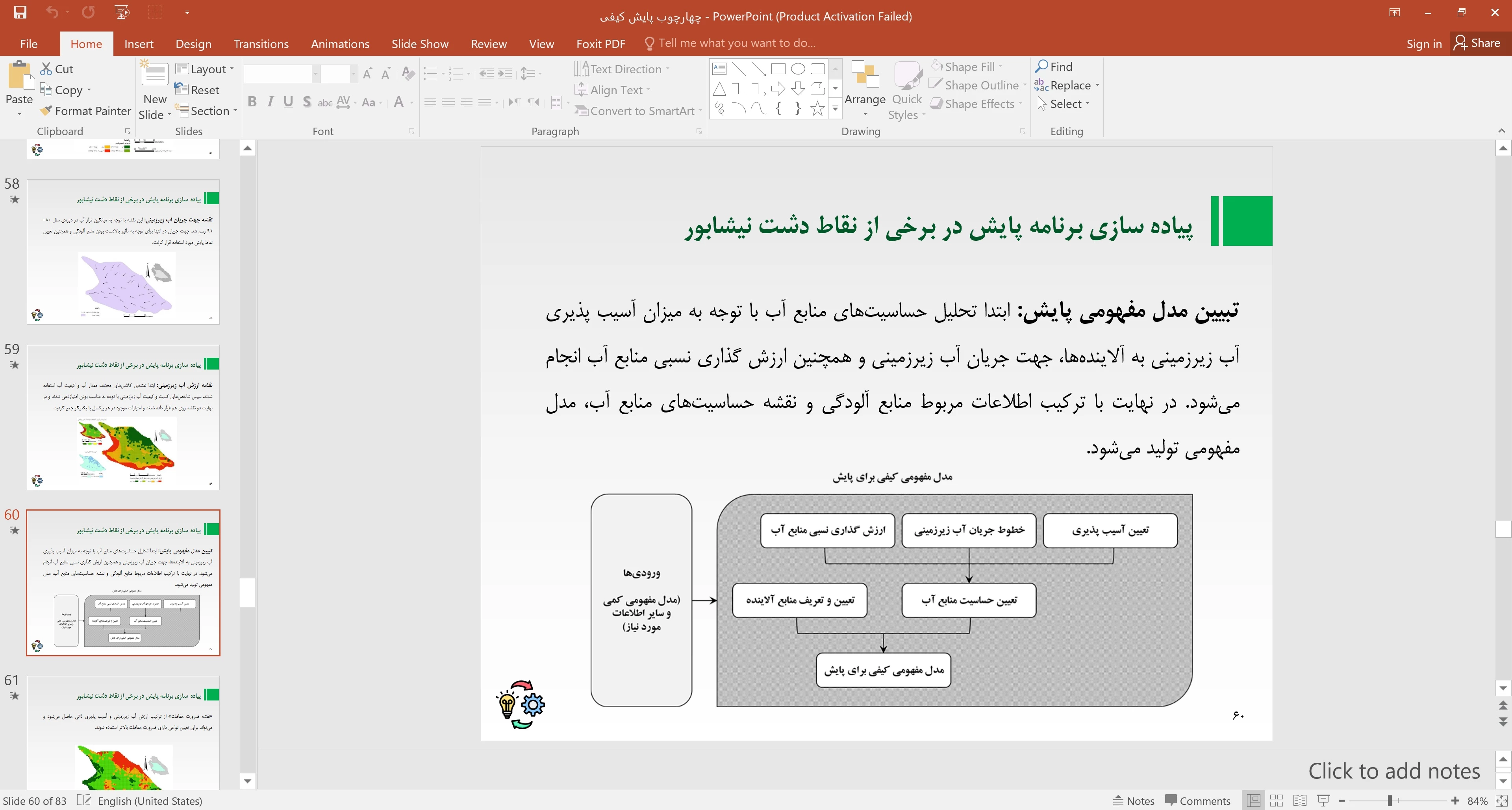Open Section dropdown

tap(206, 111)
